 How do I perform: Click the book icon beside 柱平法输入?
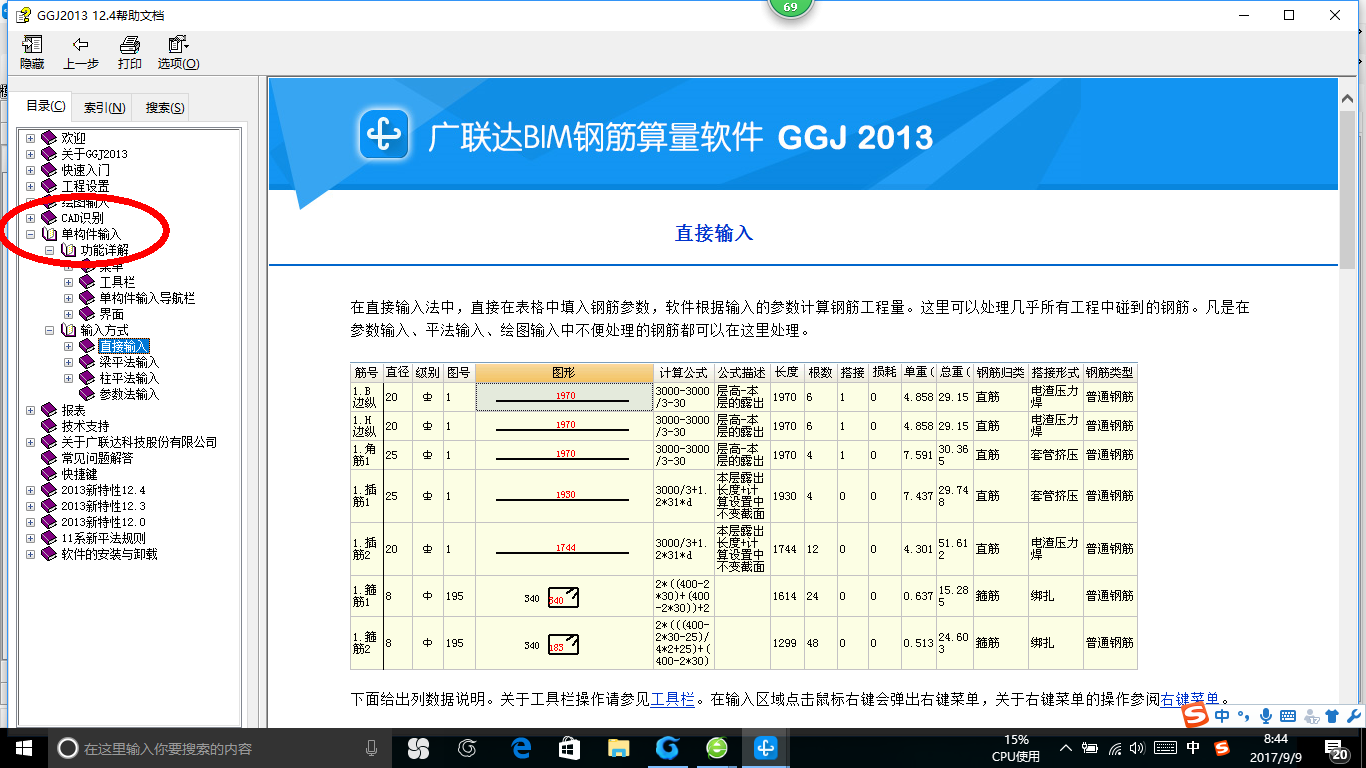(87, 378)
